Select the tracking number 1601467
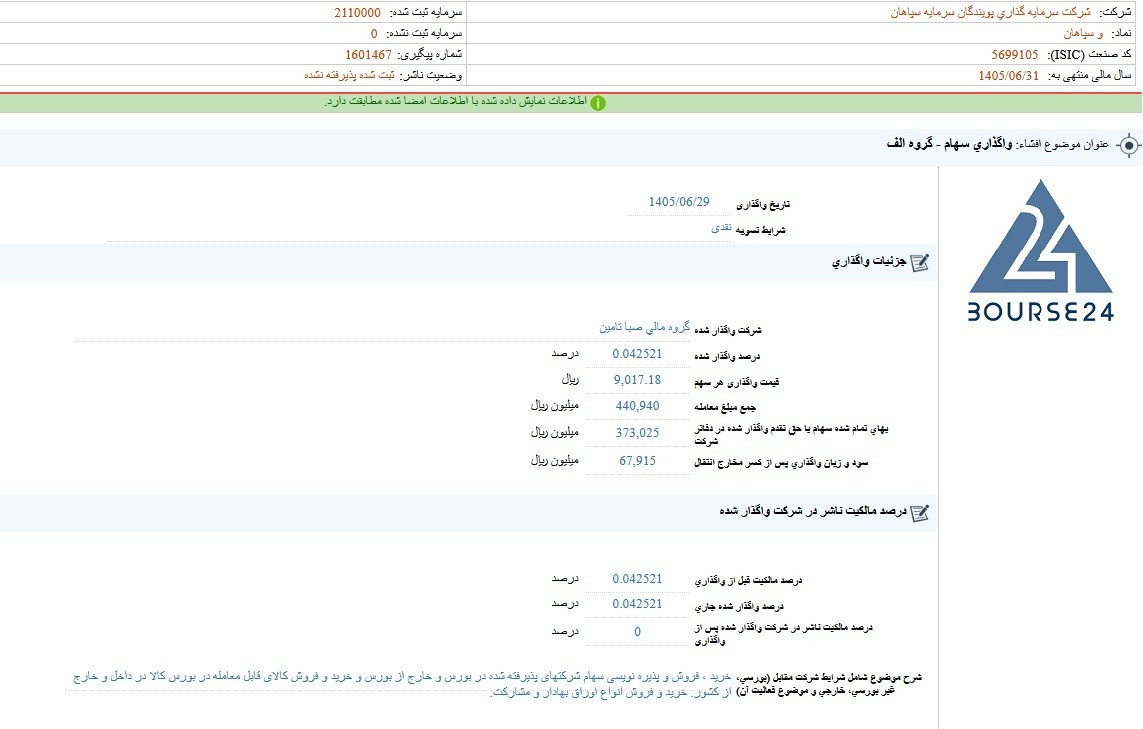The width and height of the screenshot is (1143, 729). coord(368,55)
